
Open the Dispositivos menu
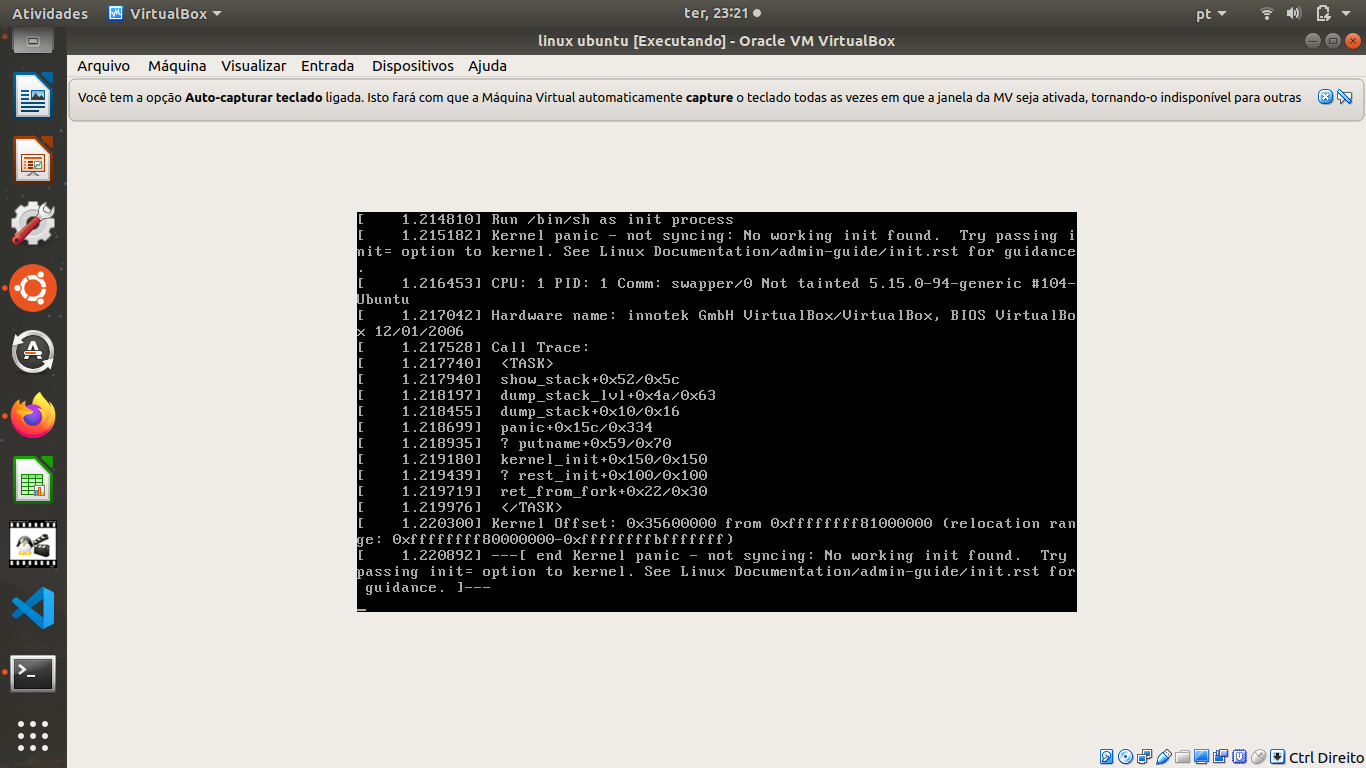412,66
